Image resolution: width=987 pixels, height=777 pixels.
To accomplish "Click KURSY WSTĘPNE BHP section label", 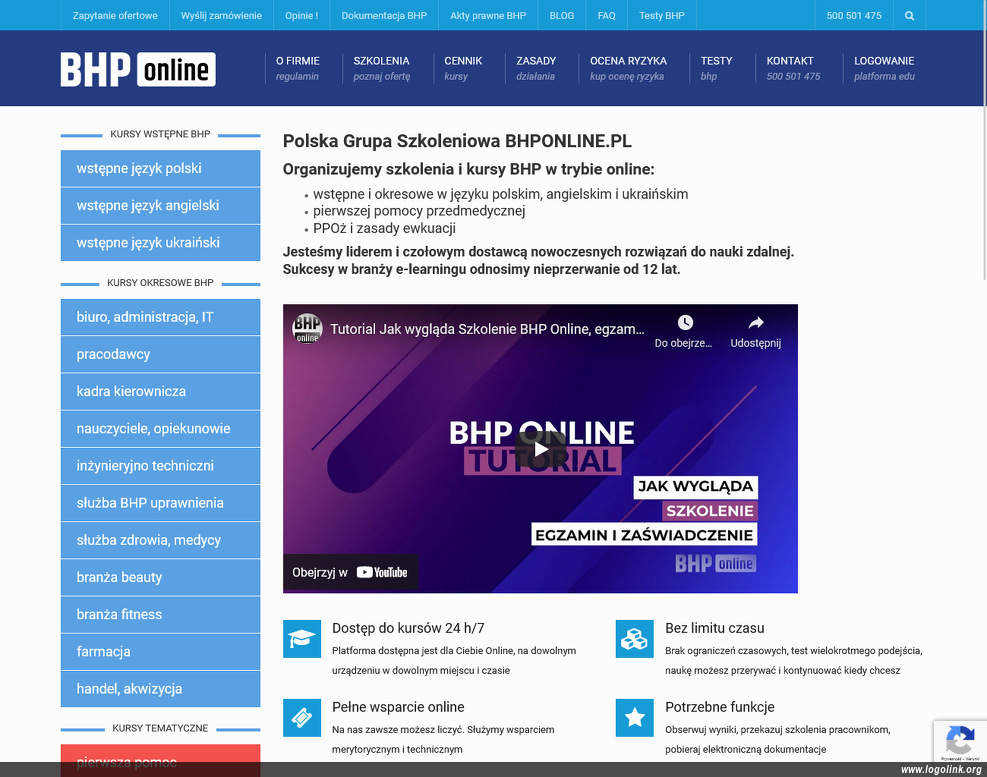I will pos(160,134).
